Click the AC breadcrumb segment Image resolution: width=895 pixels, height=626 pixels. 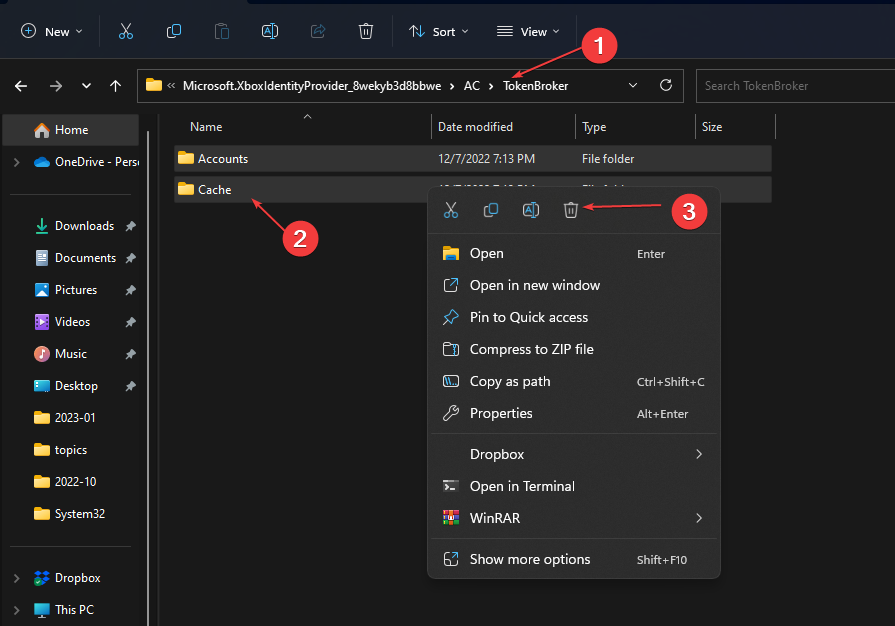coord(471,86)
